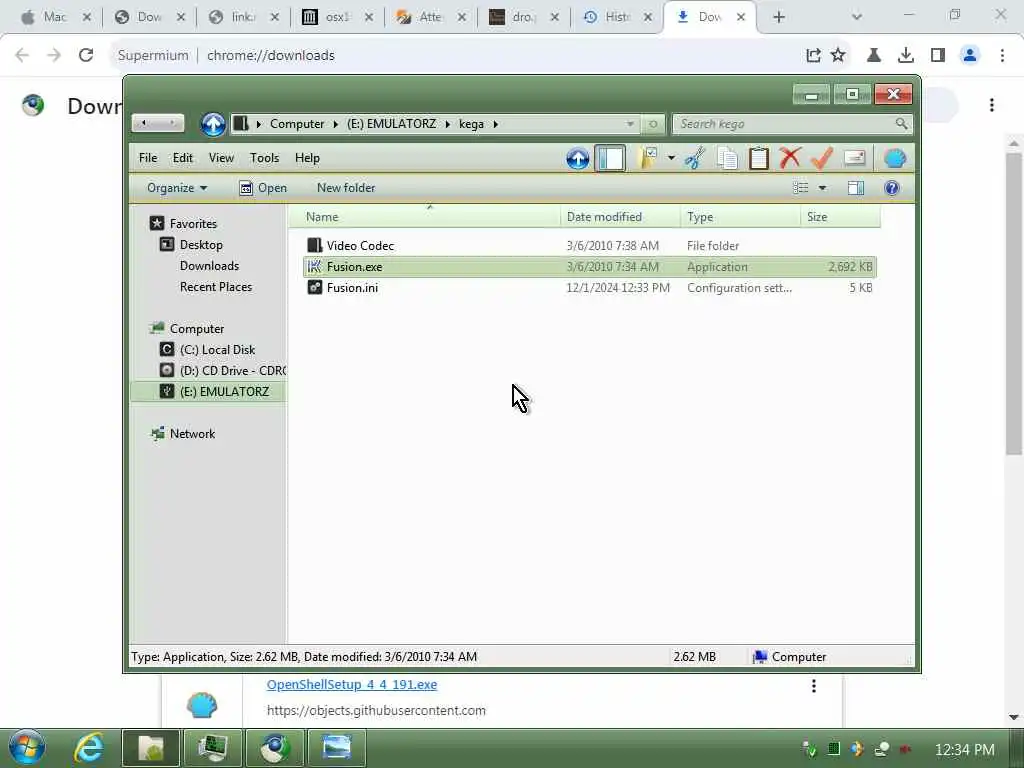Image resolution: width=1024 pixels, height=768 pixels.
Task: Select Downloads in the navigation pane
Action: coord(209,266)
